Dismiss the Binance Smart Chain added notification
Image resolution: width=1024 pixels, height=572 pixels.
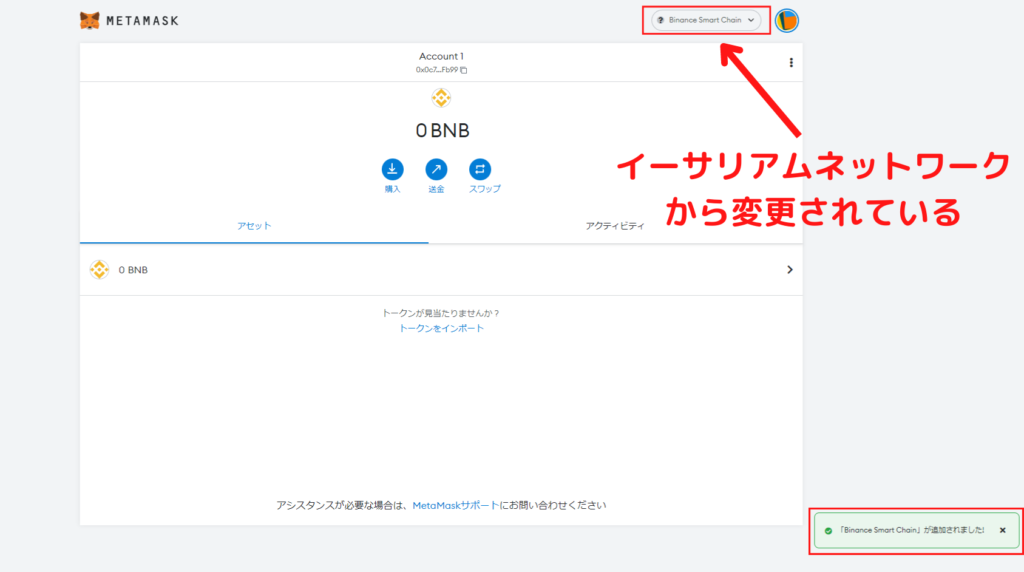[1002, 530]
